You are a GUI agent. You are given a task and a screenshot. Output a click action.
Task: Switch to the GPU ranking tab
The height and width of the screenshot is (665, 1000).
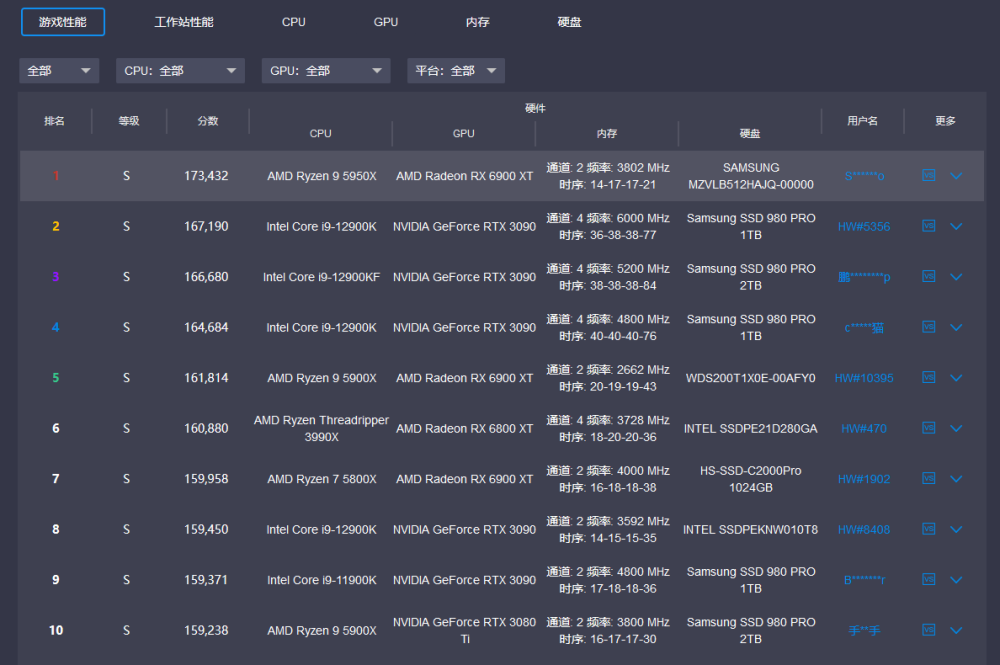(x=386, y=22)
